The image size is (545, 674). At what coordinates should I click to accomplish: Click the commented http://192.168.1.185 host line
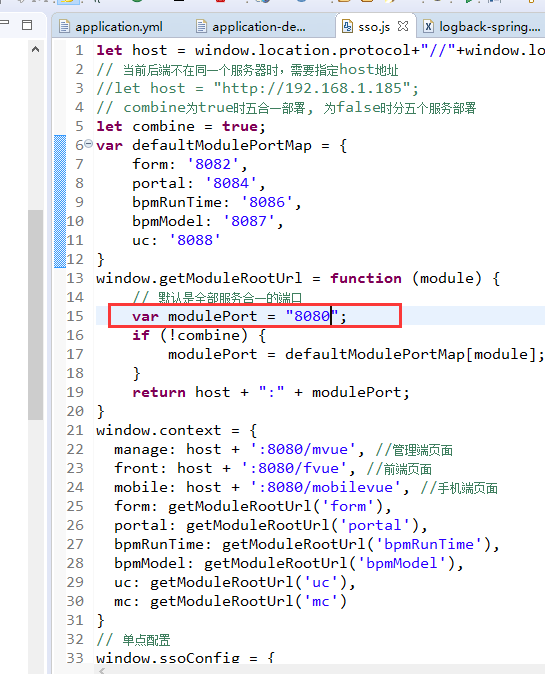click(x=257, y=89)
